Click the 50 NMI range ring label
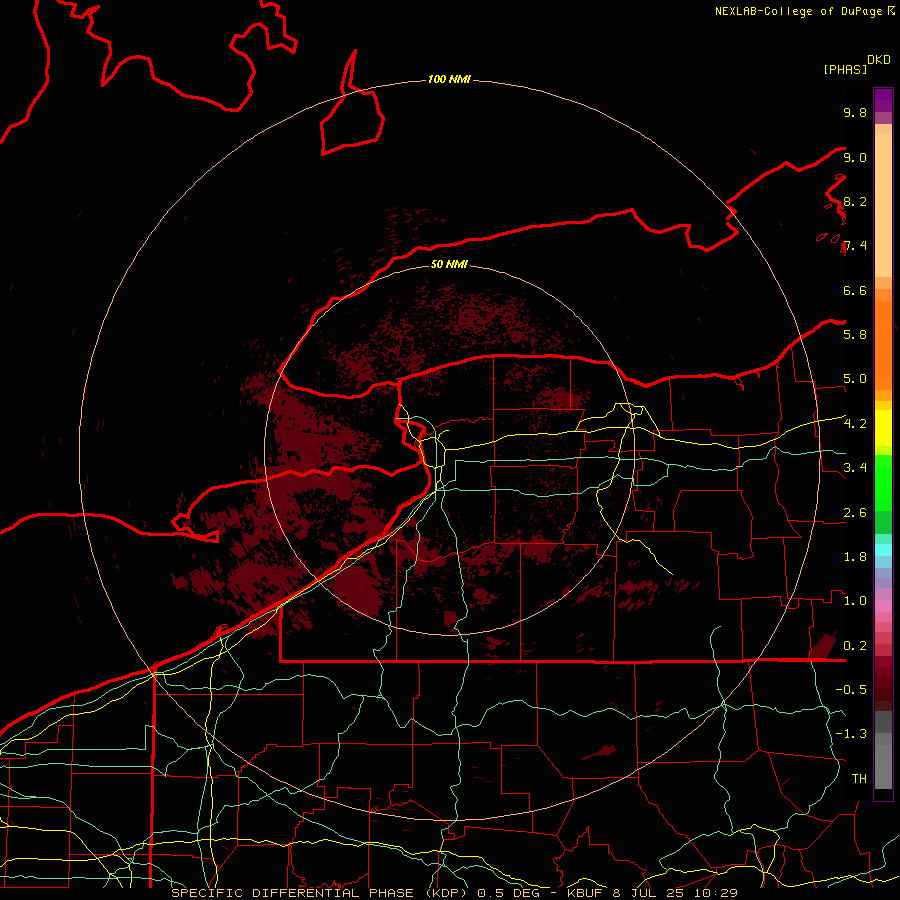Screen dimensions: 900x900 coord(449,264)
